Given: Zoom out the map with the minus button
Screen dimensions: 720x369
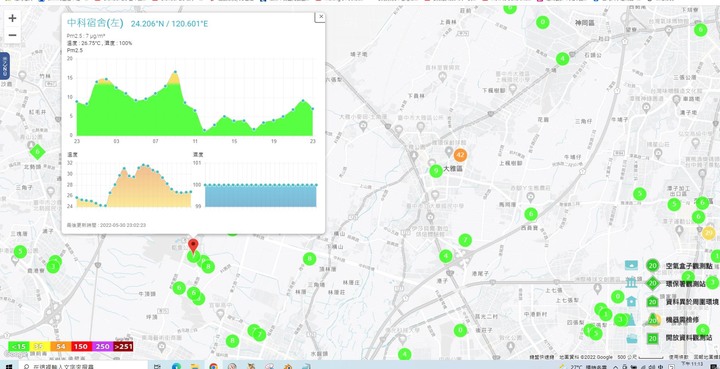Looking at the screenshot, I should (x=12, y=35).
